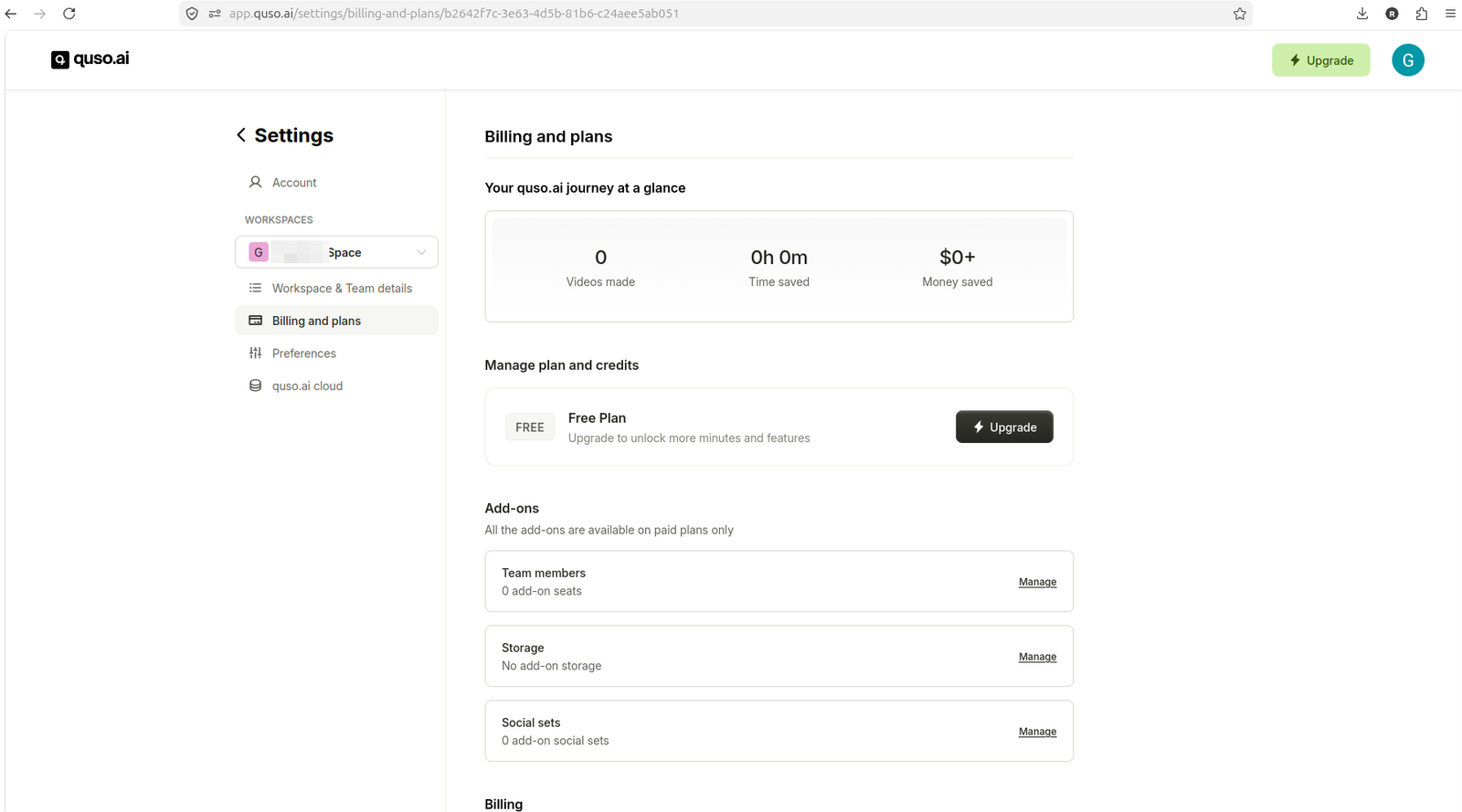This screenshot has width=1462, height=812.
Task: Open browser extensions puzzle icon
Action: [1421, 14]
